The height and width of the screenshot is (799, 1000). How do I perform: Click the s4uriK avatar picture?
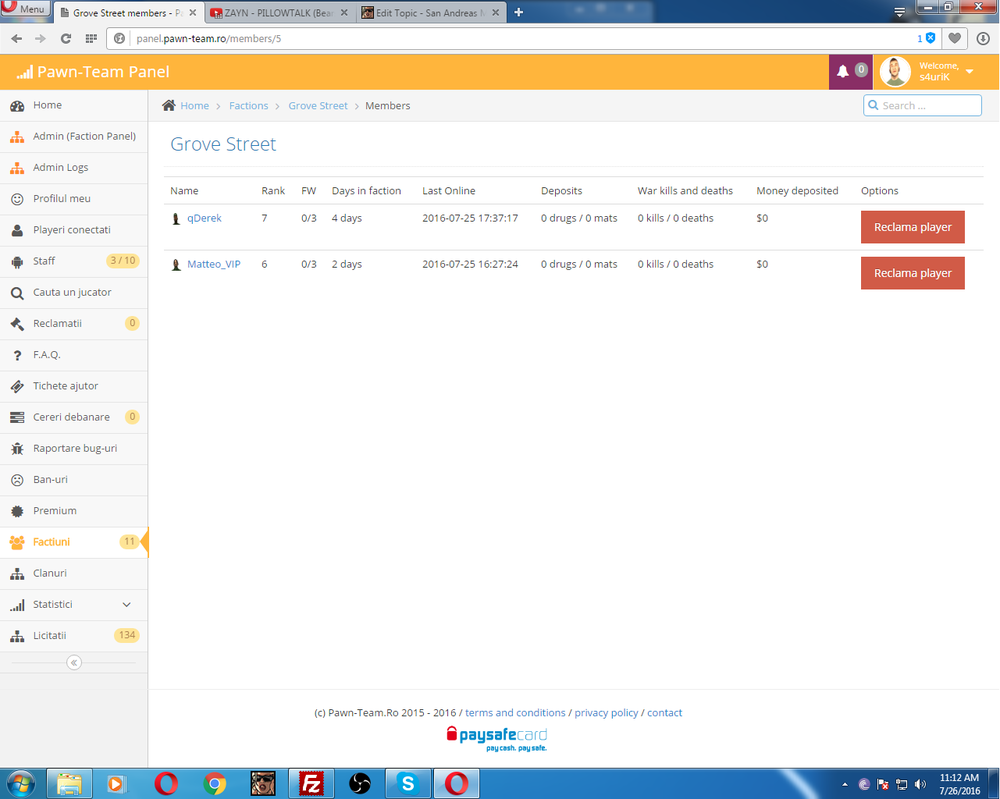(x=895, y=71)
